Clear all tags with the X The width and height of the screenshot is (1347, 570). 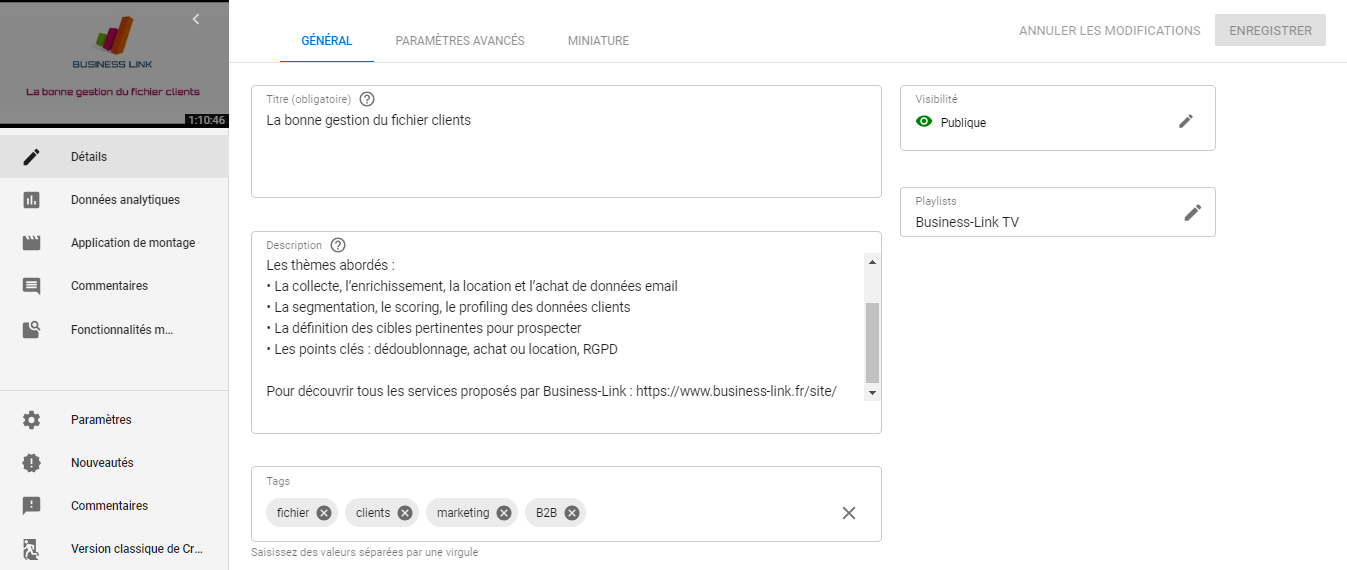(849, 513)
